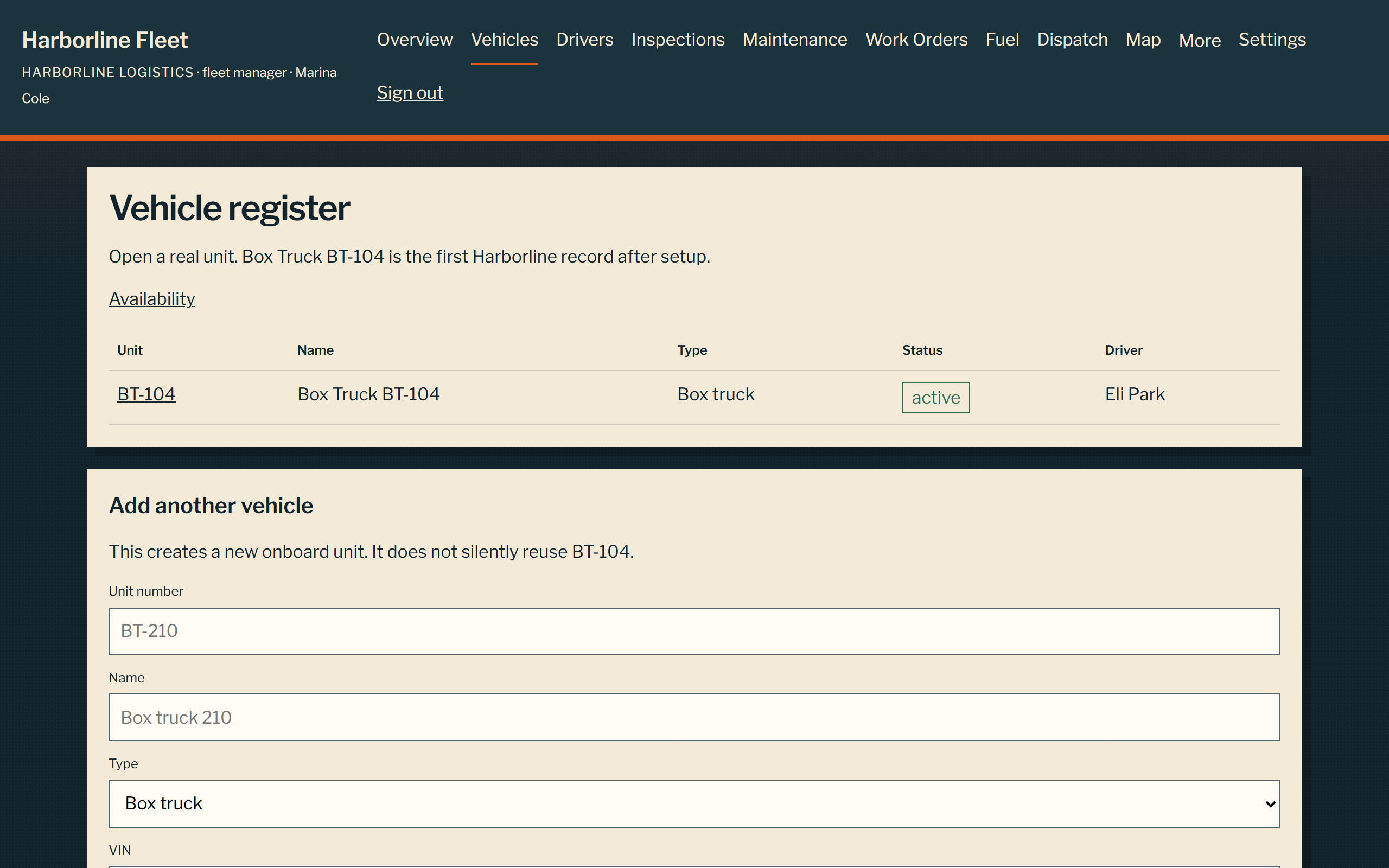The width and height of the screenshot is (1389, 868).
Task: Click the 'VIN' field label
Action: pos(119,850)
